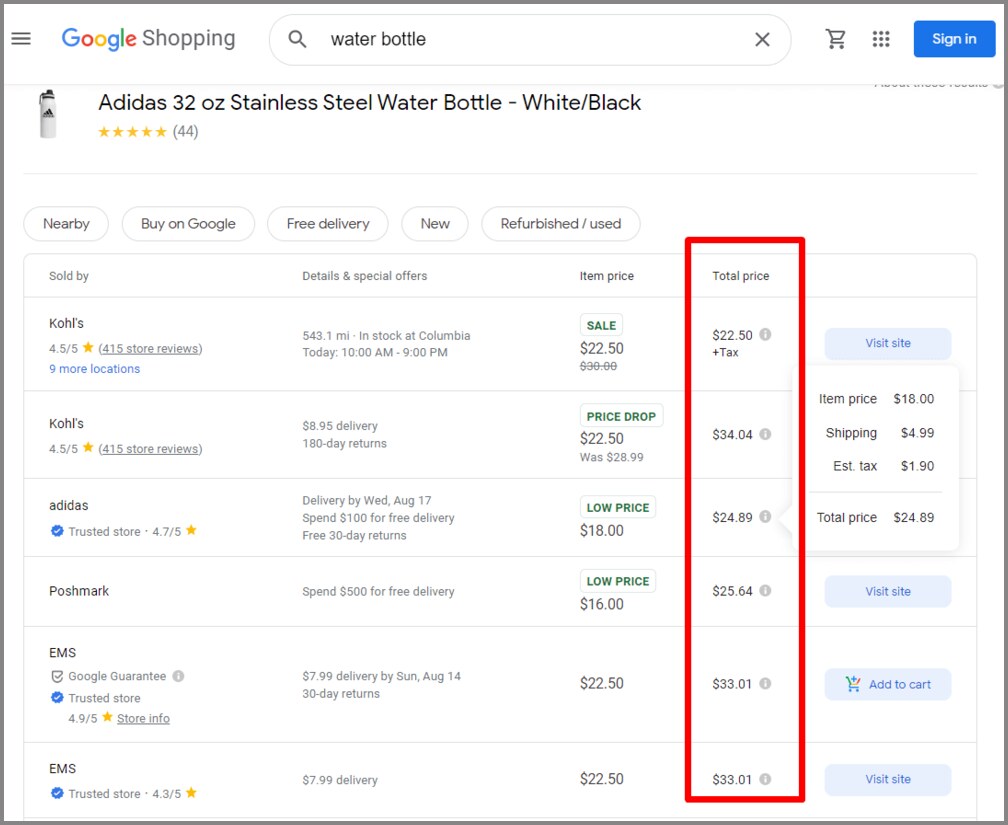Add the EMS offer to cart
Viewport: 1008px width, 825px height.
pyautogui.click(x=888, y=684)
